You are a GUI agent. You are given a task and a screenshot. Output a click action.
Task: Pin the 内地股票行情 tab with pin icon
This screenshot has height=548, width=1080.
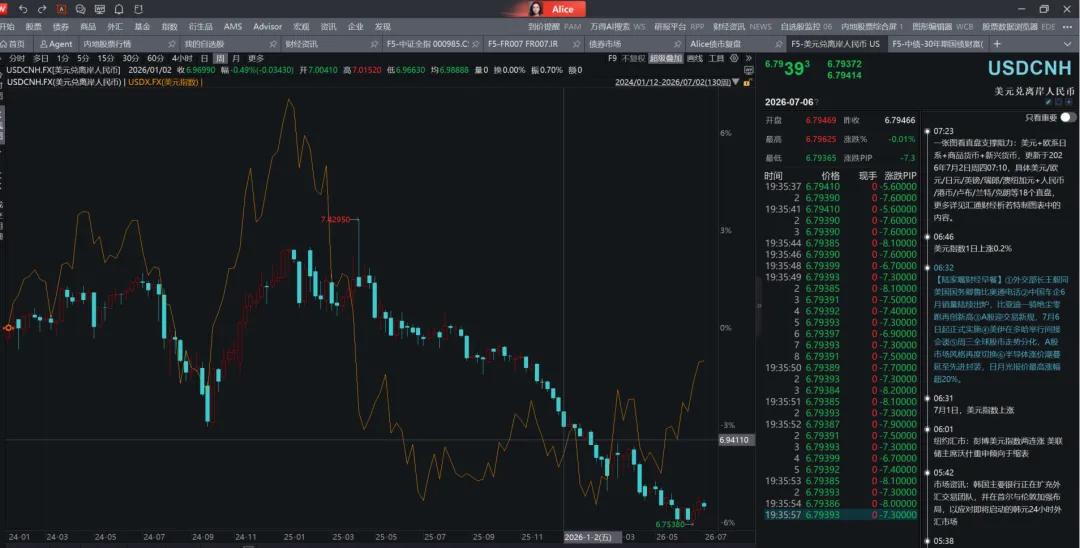[171, 44]
